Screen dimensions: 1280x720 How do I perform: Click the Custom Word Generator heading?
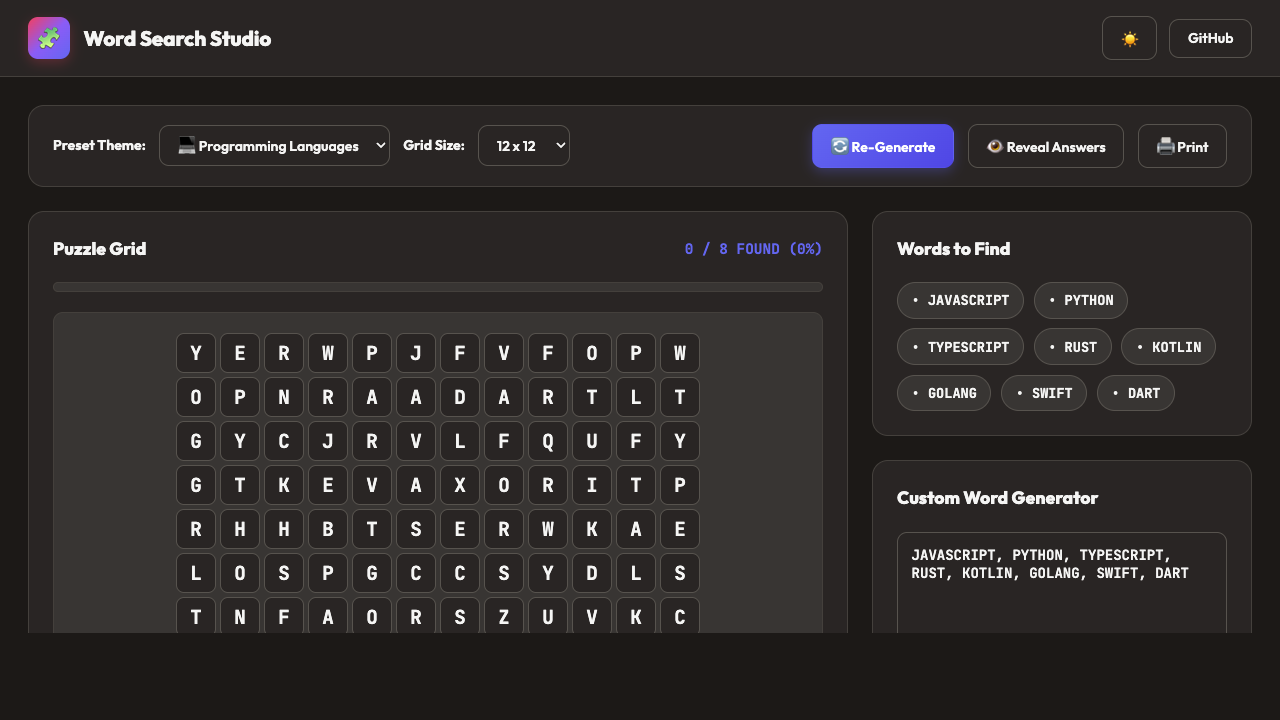(998, 498)
